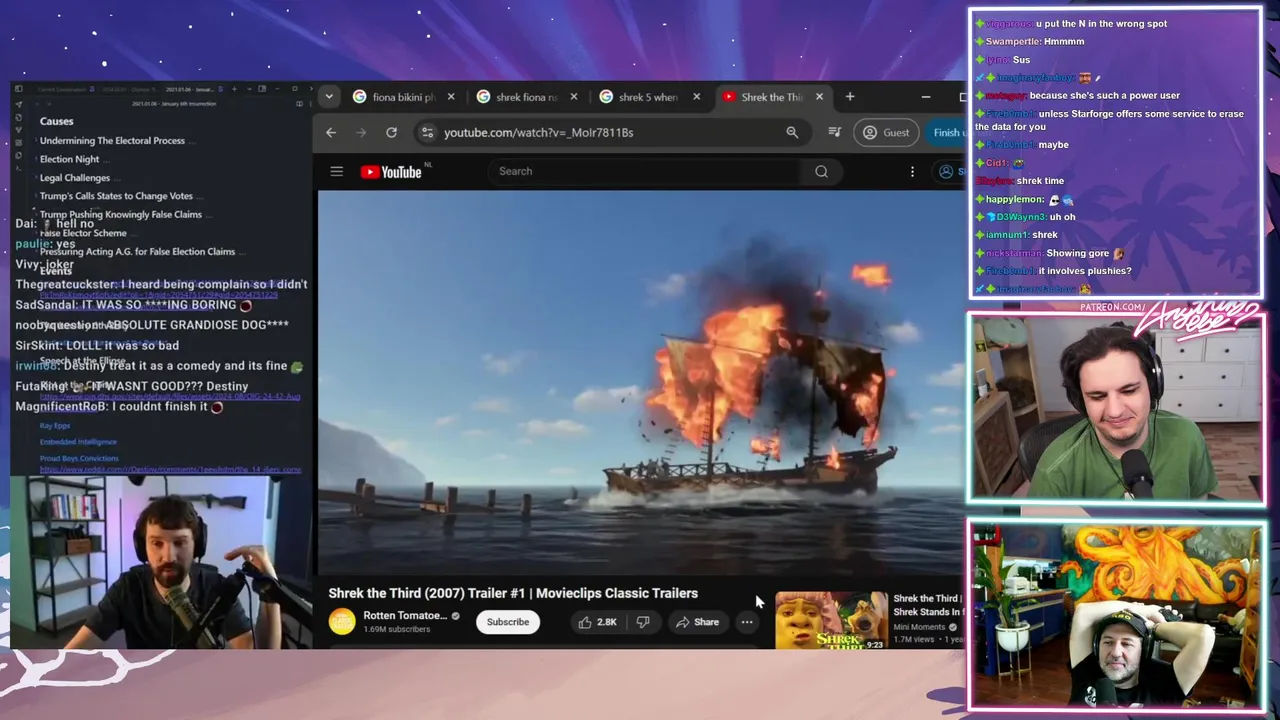Open YouTube settings three-dot menu
This screenshot has height=720, width=1280.
(912, 172)
